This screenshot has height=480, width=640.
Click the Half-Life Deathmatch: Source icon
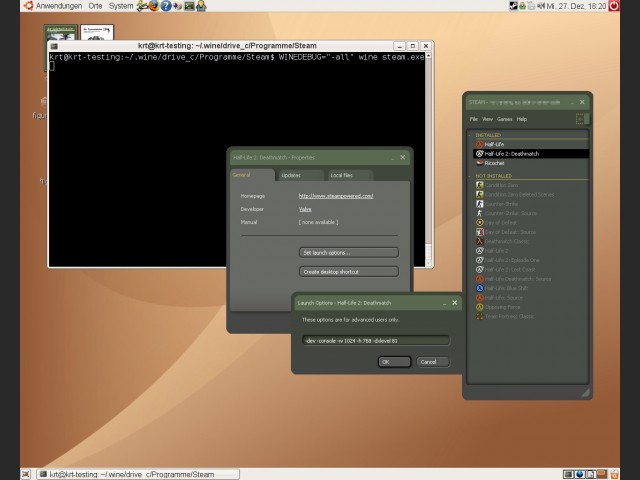(x=480, y=279)
